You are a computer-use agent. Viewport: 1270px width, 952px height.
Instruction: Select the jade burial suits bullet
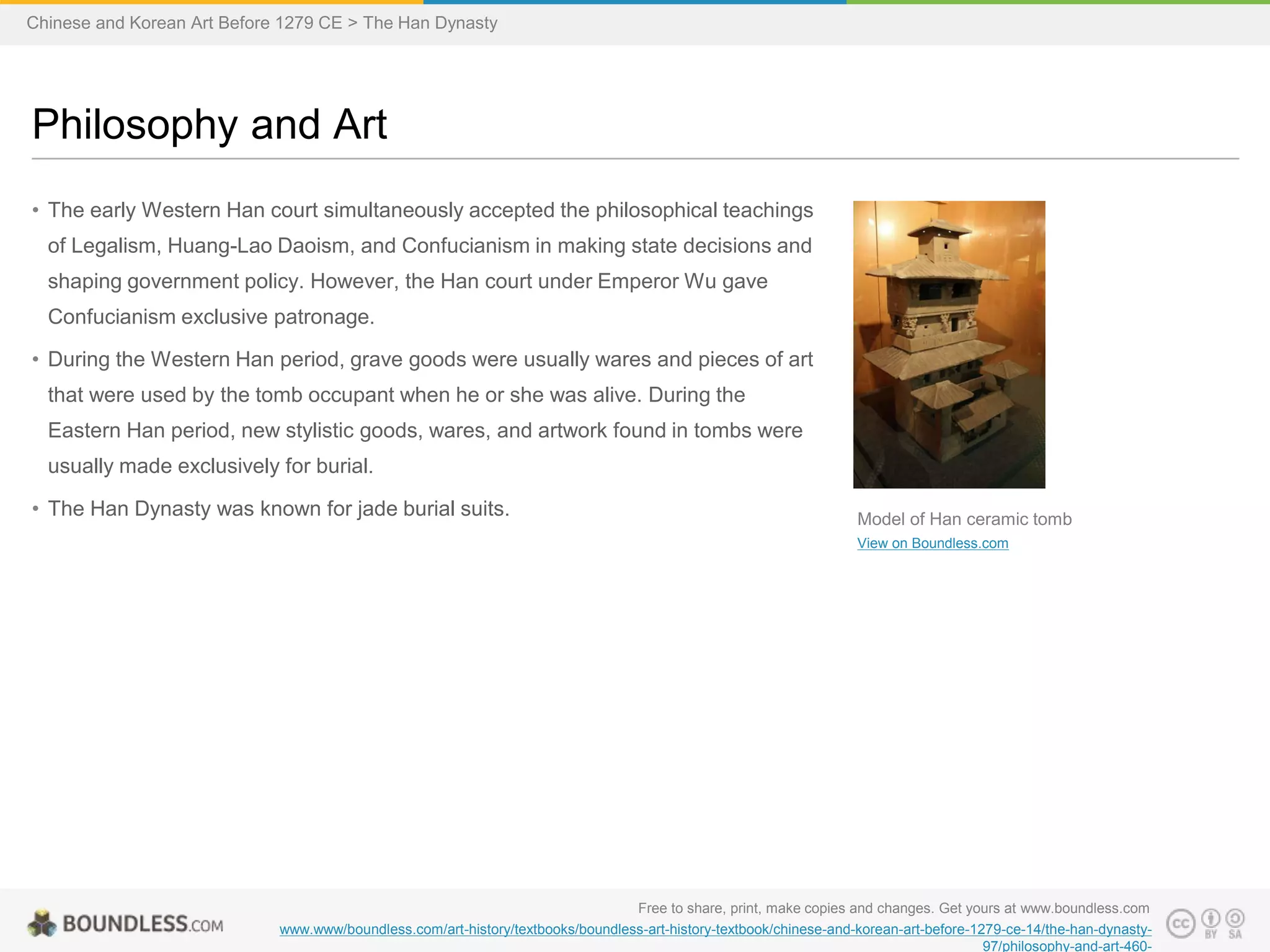click(278, 509)
